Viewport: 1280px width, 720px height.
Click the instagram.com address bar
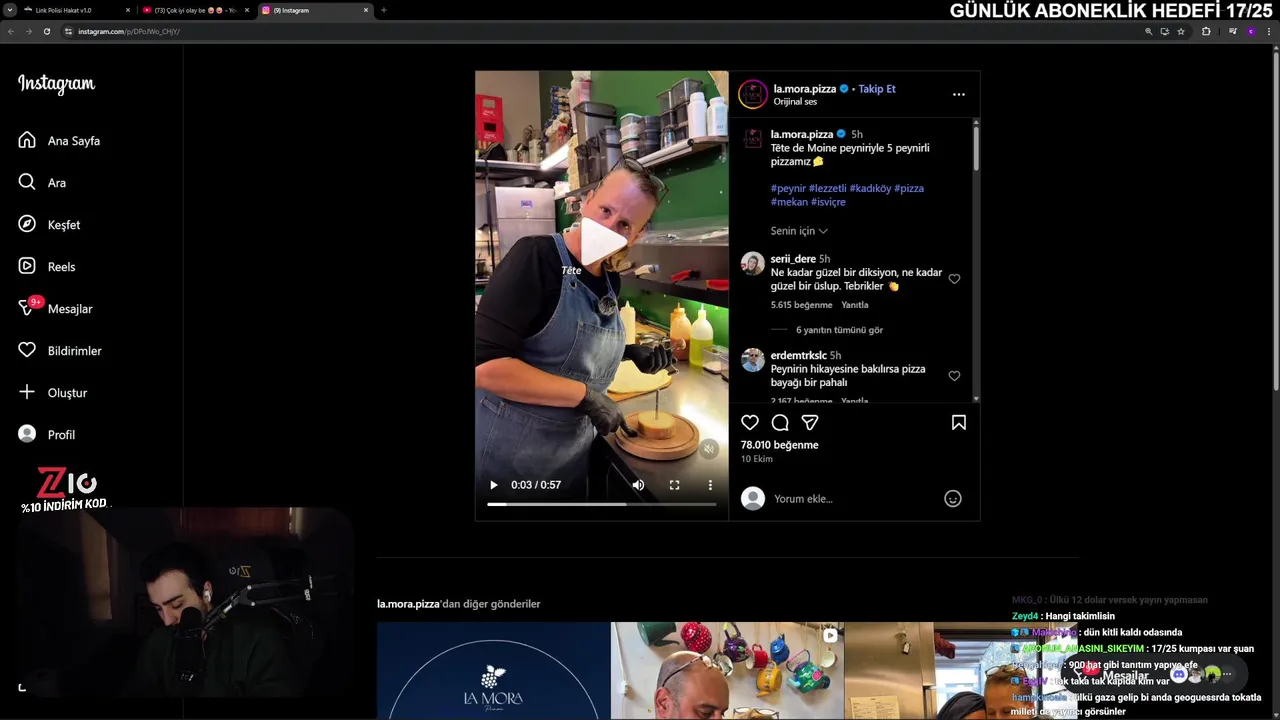tap(600, 31)
